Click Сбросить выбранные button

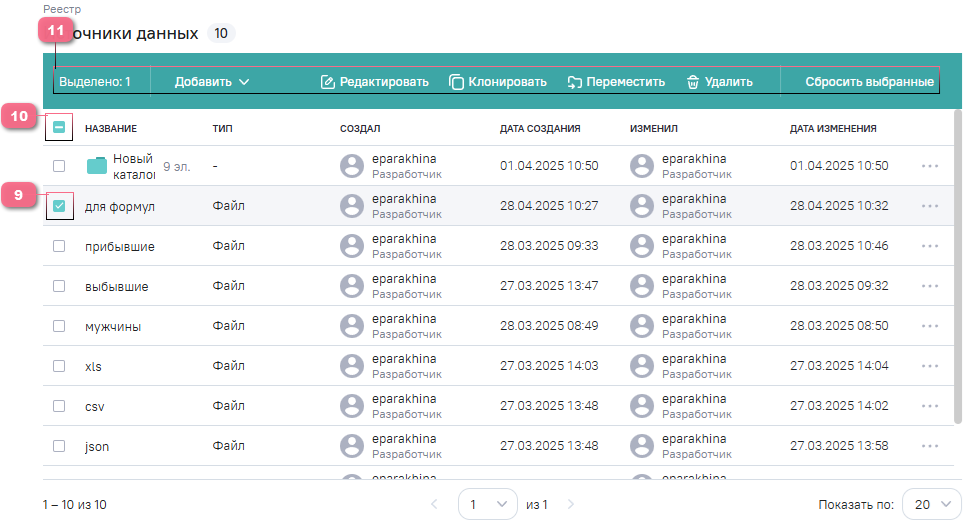pos(869,82)
